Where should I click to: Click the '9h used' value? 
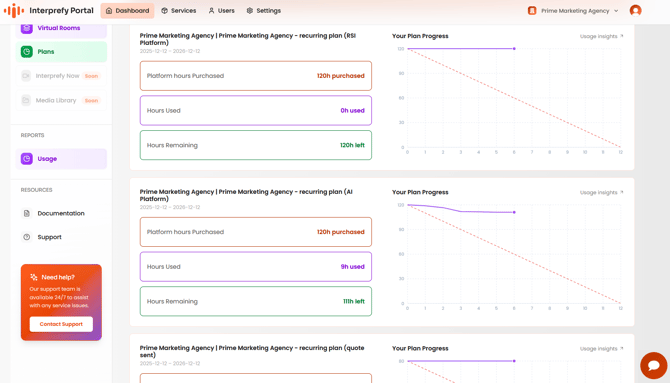[x=353, y=267]
